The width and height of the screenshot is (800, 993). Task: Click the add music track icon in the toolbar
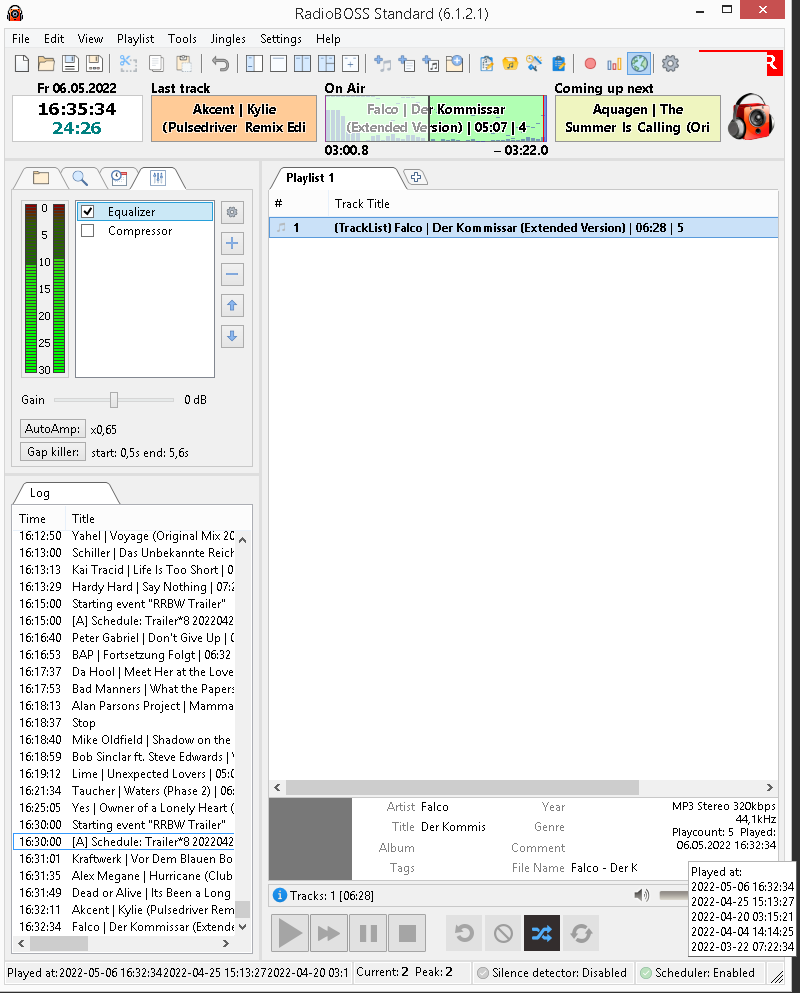(x=382, y=63)
